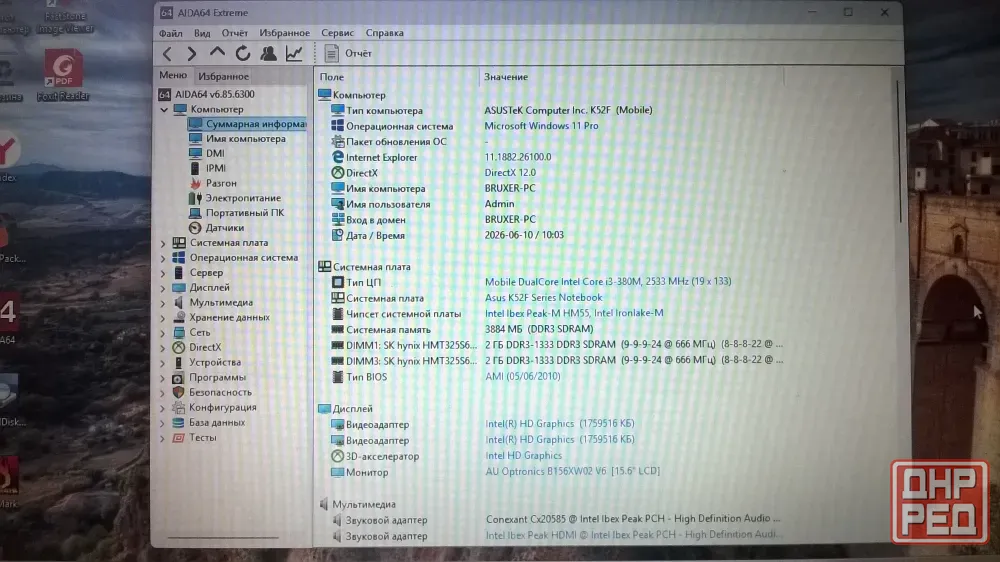The image size is (1000, 562).
Task: Select Суммарная информация in tree
Action: 256,124
